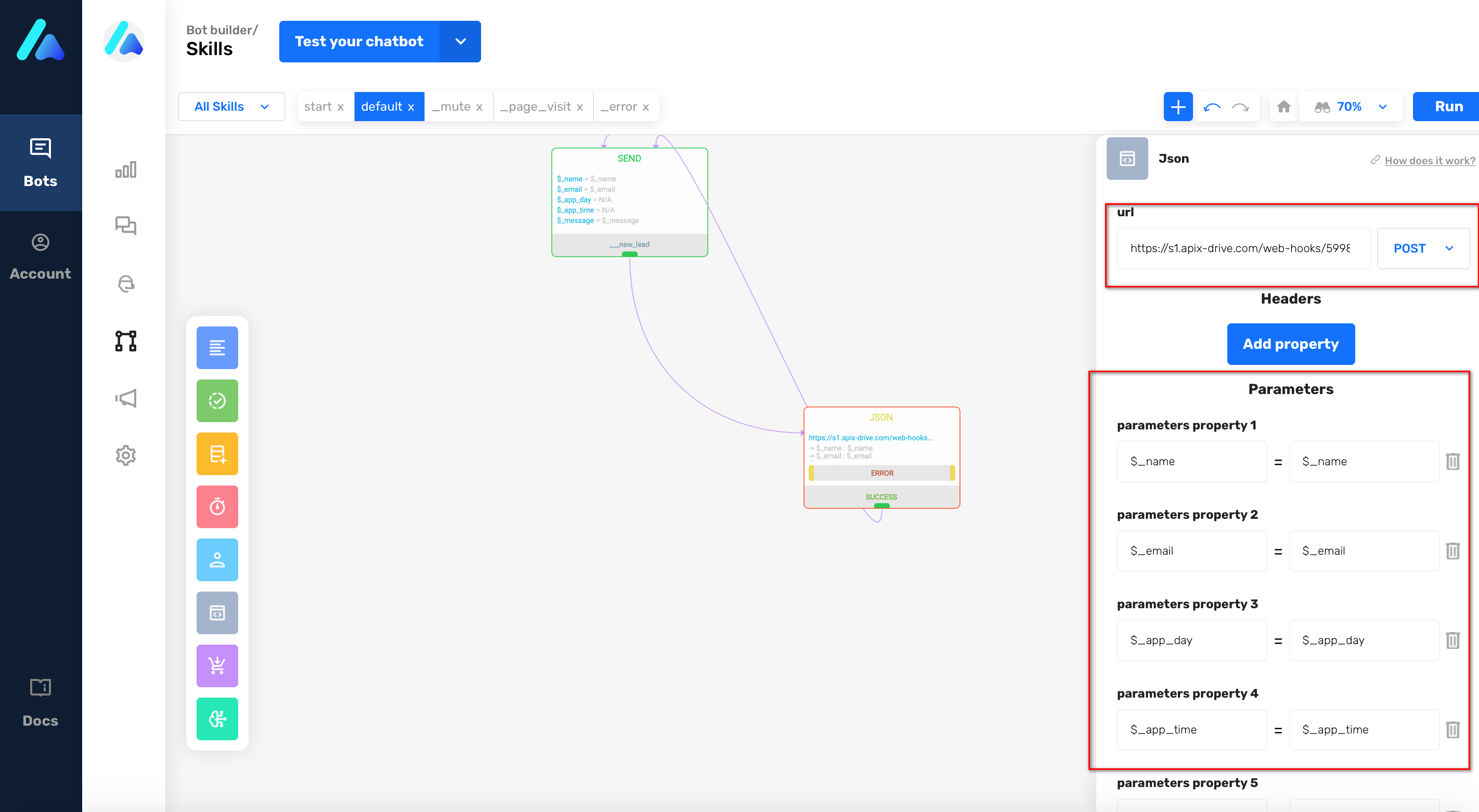Close the _error tab

[x=646, y=107]
